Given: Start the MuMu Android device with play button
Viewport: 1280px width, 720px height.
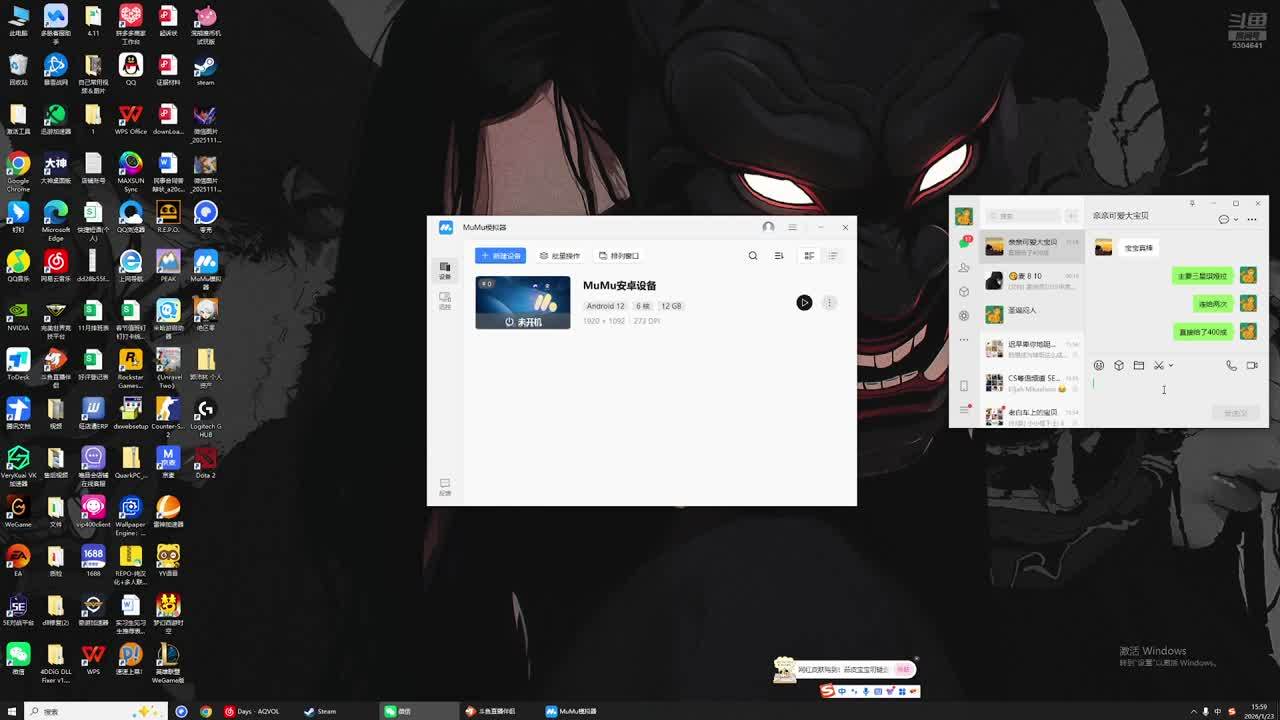Looking at the screenshot, I should [804, 303].
